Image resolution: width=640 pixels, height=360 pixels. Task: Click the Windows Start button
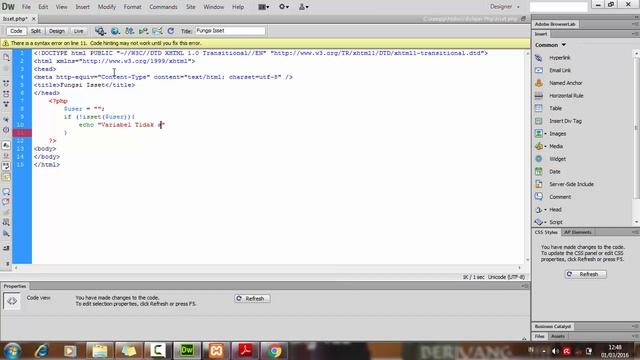pyautogui.click(x=12, y=351)
